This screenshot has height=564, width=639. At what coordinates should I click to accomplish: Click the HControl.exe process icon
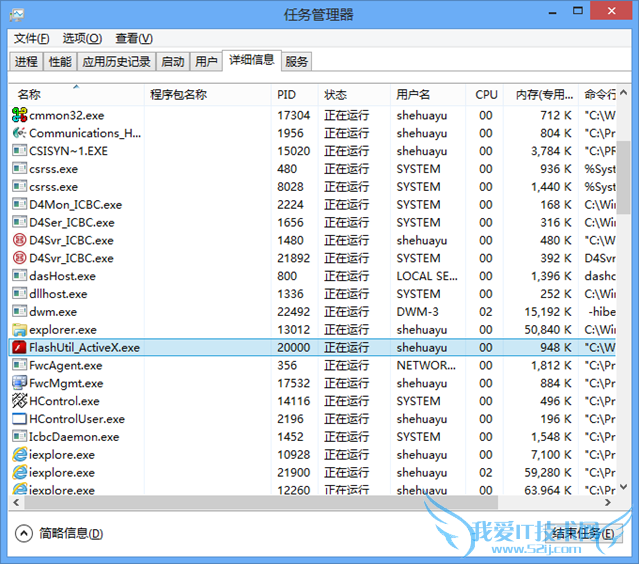[19, 401]
